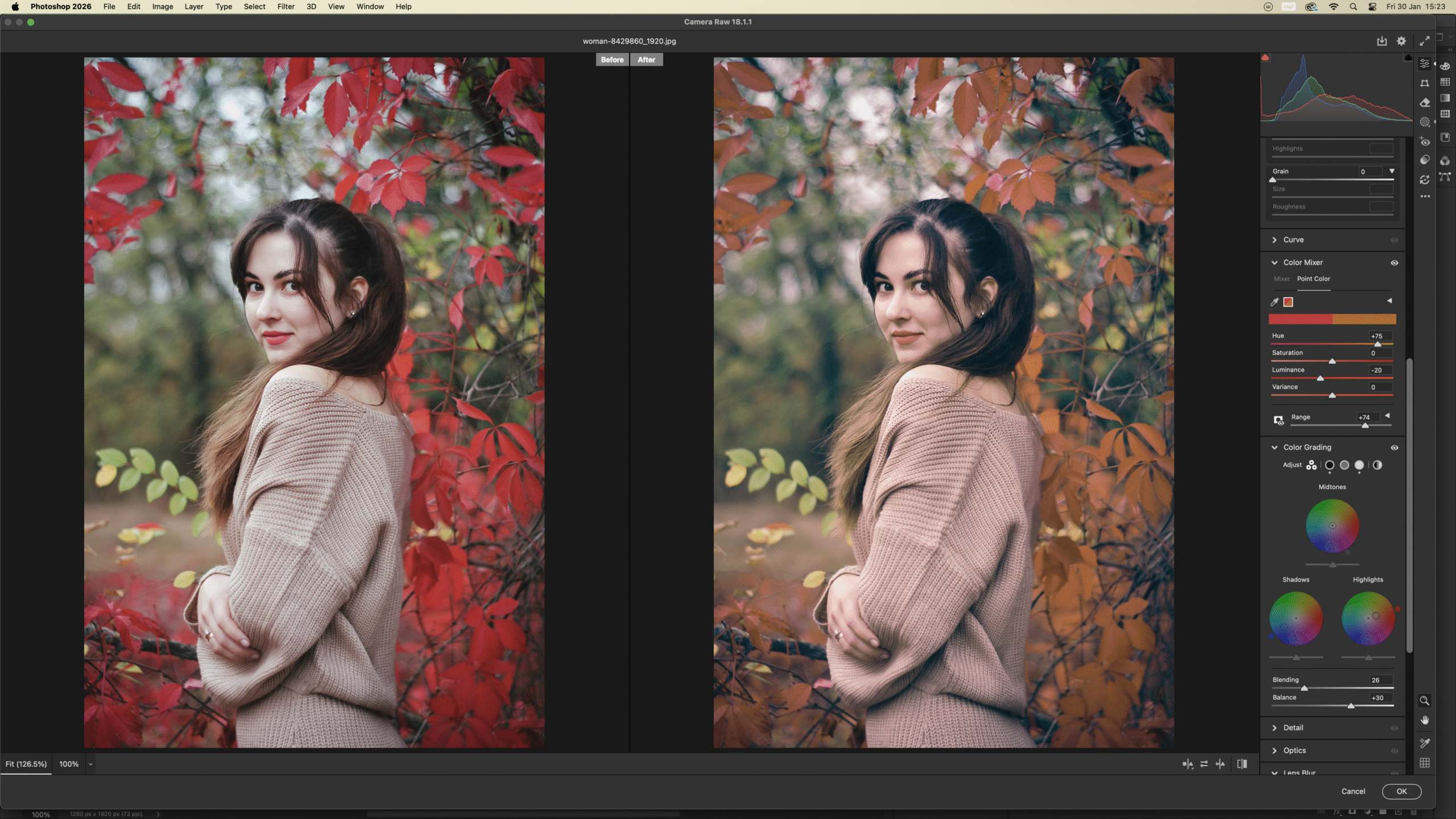Viewport: 1456px width, 819px height.
Task: Pick the Point Color eyedropper
Action: click(x=1275, y=302)
